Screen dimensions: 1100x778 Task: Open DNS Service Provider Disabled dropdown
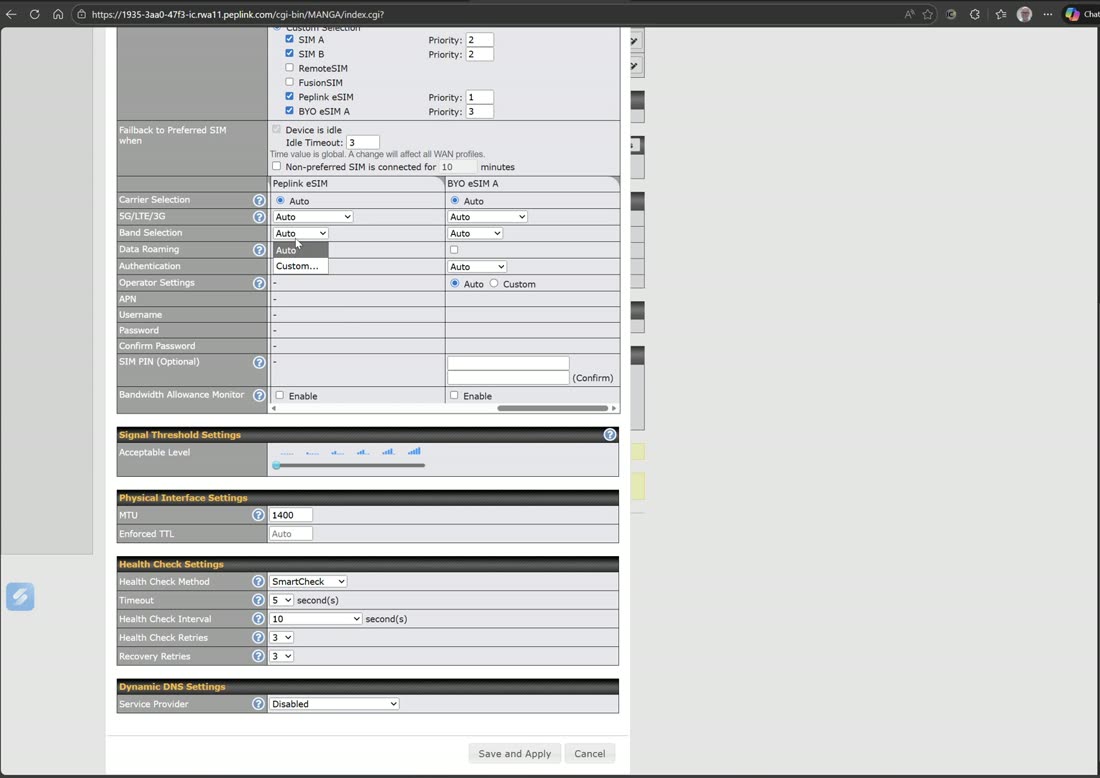point(334,704)
